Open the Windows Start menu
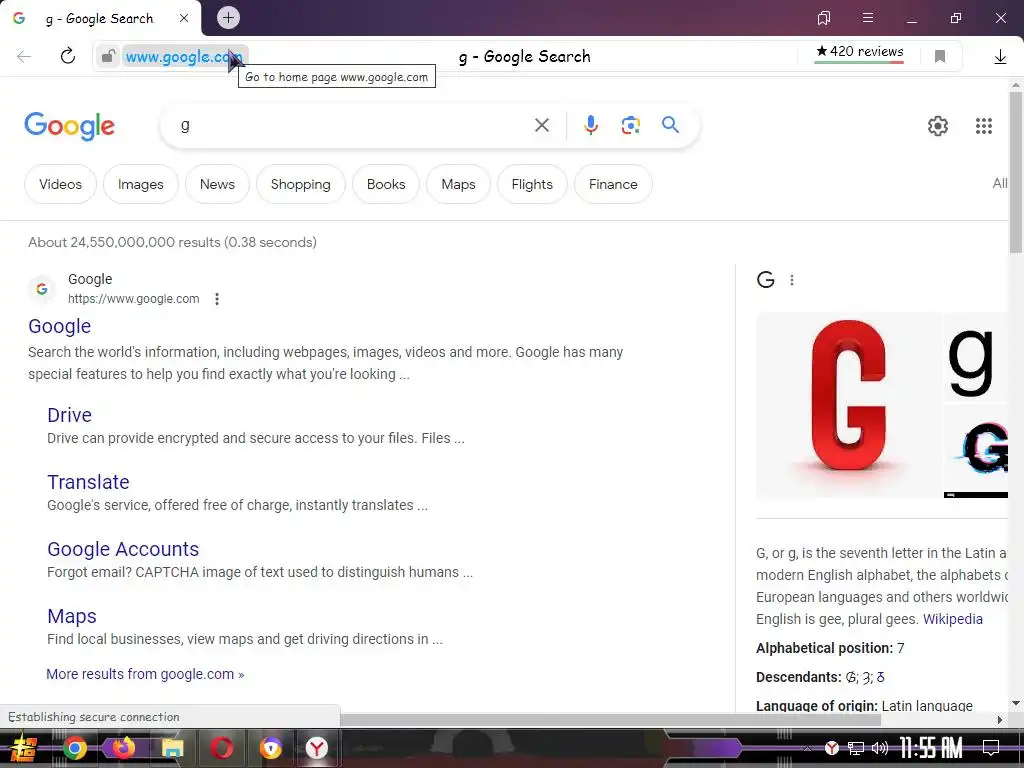The width and height of the screenshot is (1024, 768). 24,748
